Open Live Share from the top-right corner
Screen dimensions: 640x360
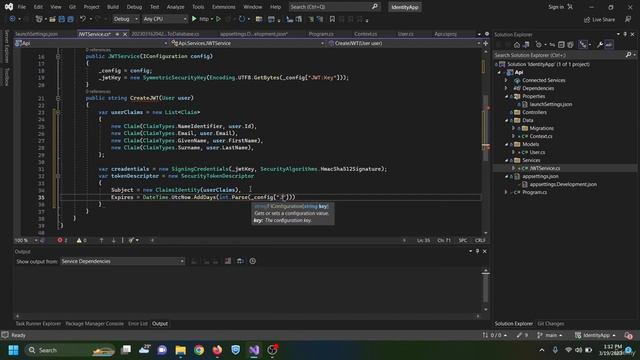click(x=599, y=19)
